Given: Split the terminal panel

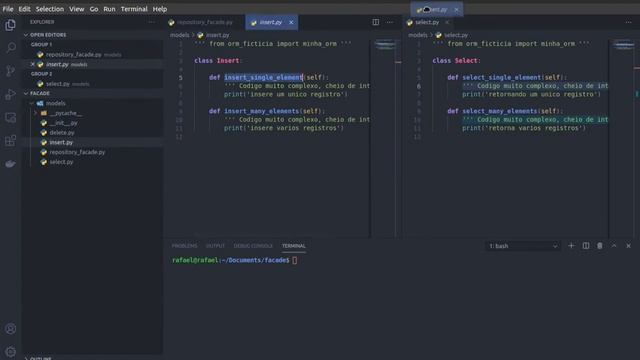Looking at the screenshot, I should click(x=586, y=246).
